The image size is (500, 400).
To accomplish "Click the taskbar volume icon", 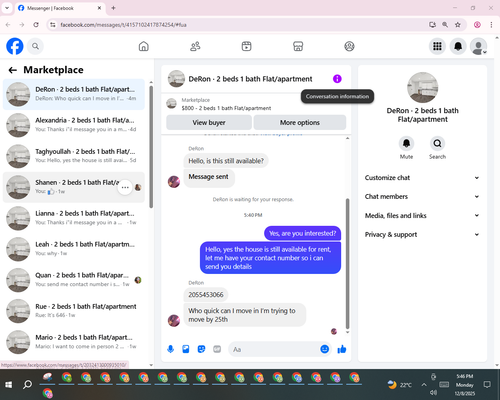I will pos(433,393).
